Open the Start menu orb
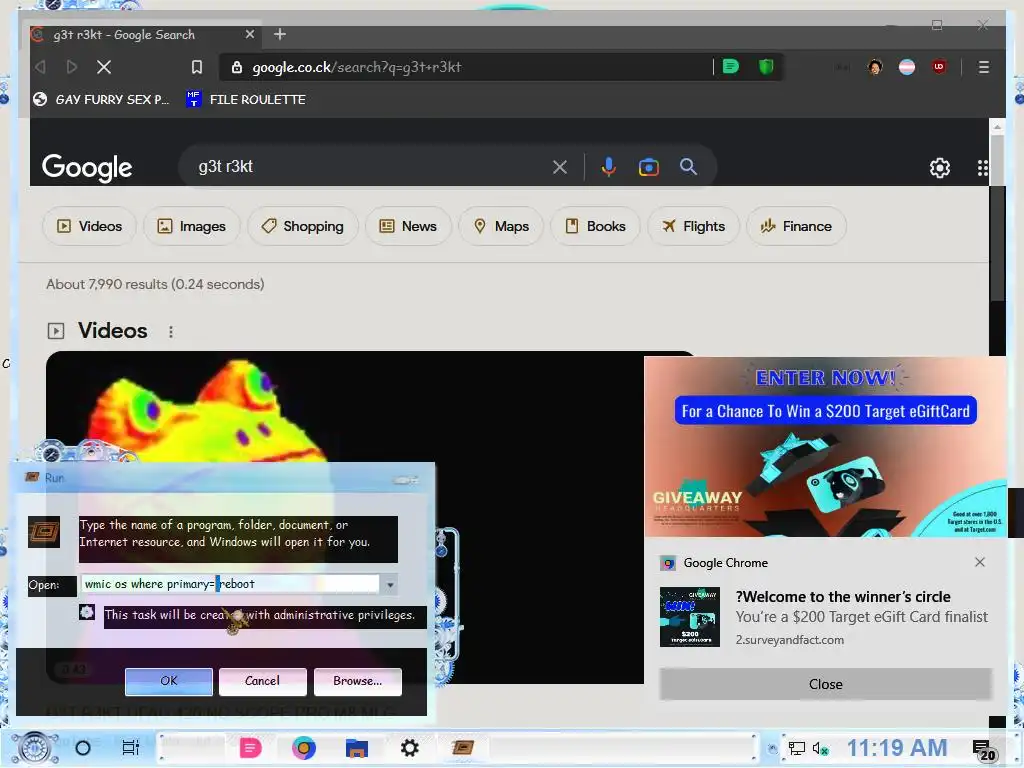This screenshot has width=1024, height=768. tap(34, 748)
